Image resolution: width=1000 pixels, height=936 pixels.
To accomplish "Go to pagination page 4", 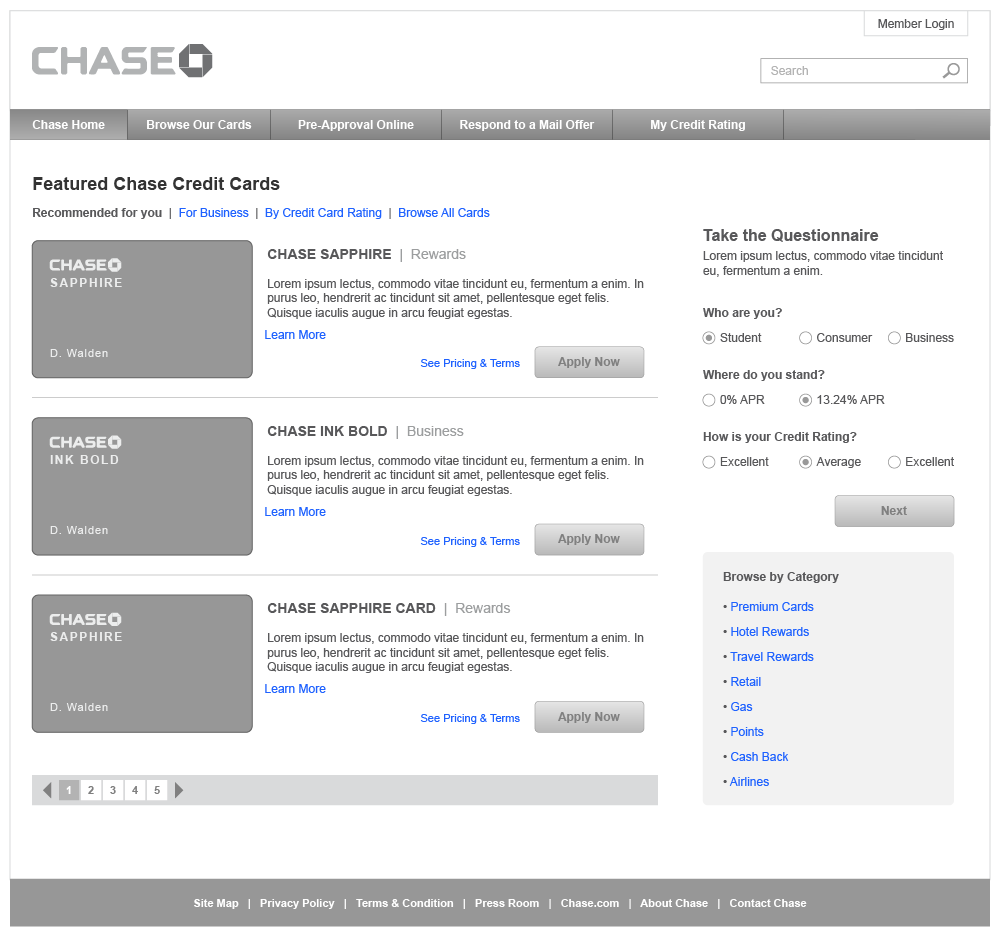I will coord(135,790).
